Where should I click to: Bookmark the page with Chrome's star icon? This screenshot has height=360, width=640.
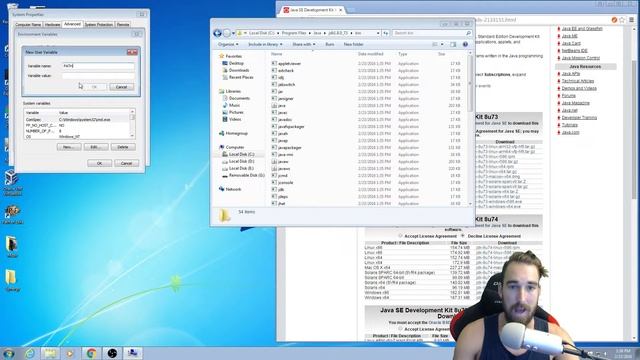(622, 20)
